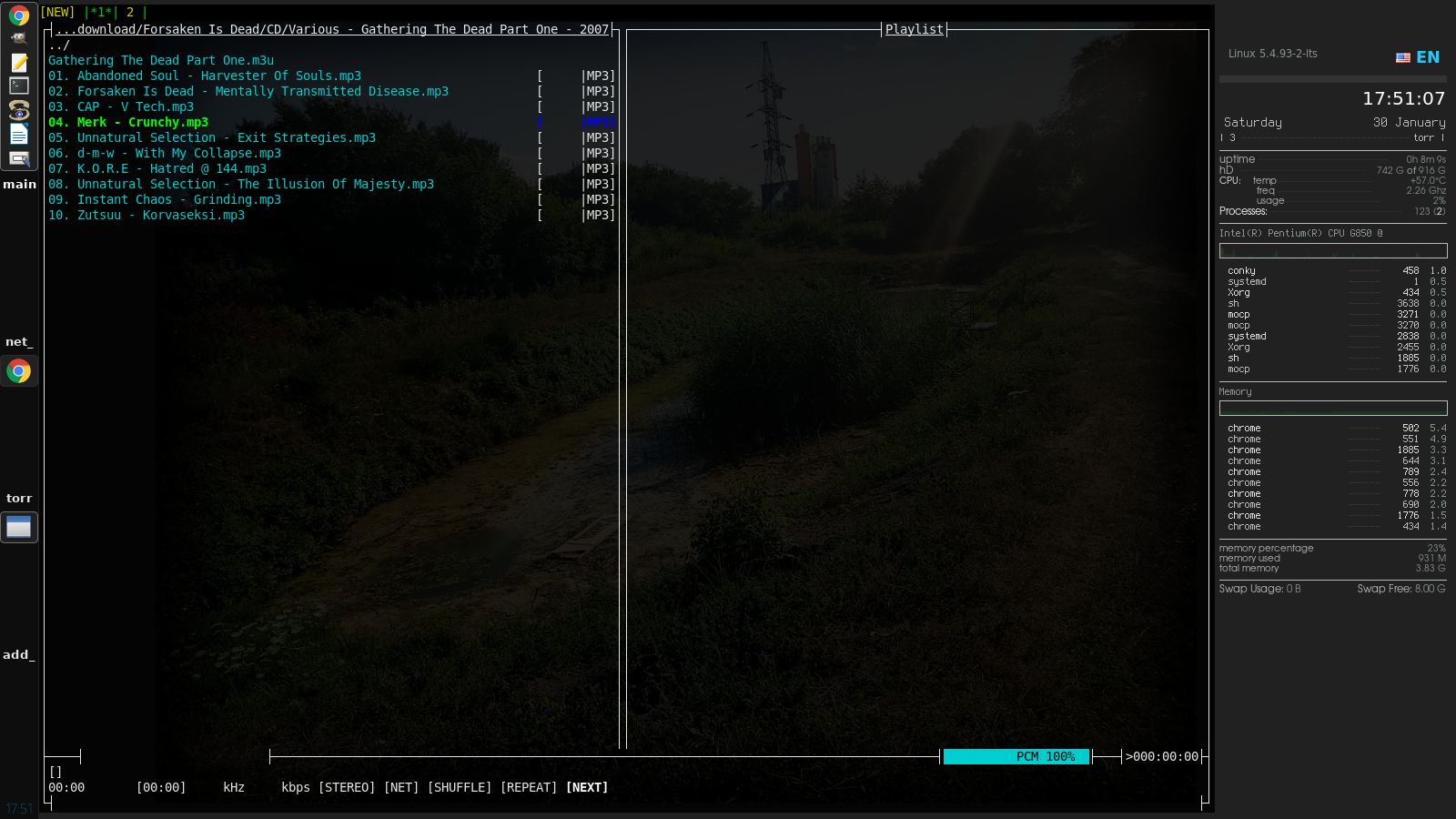Toggle the [NEXT] auto-next option

pyautogui.click(x=587, y=788)
